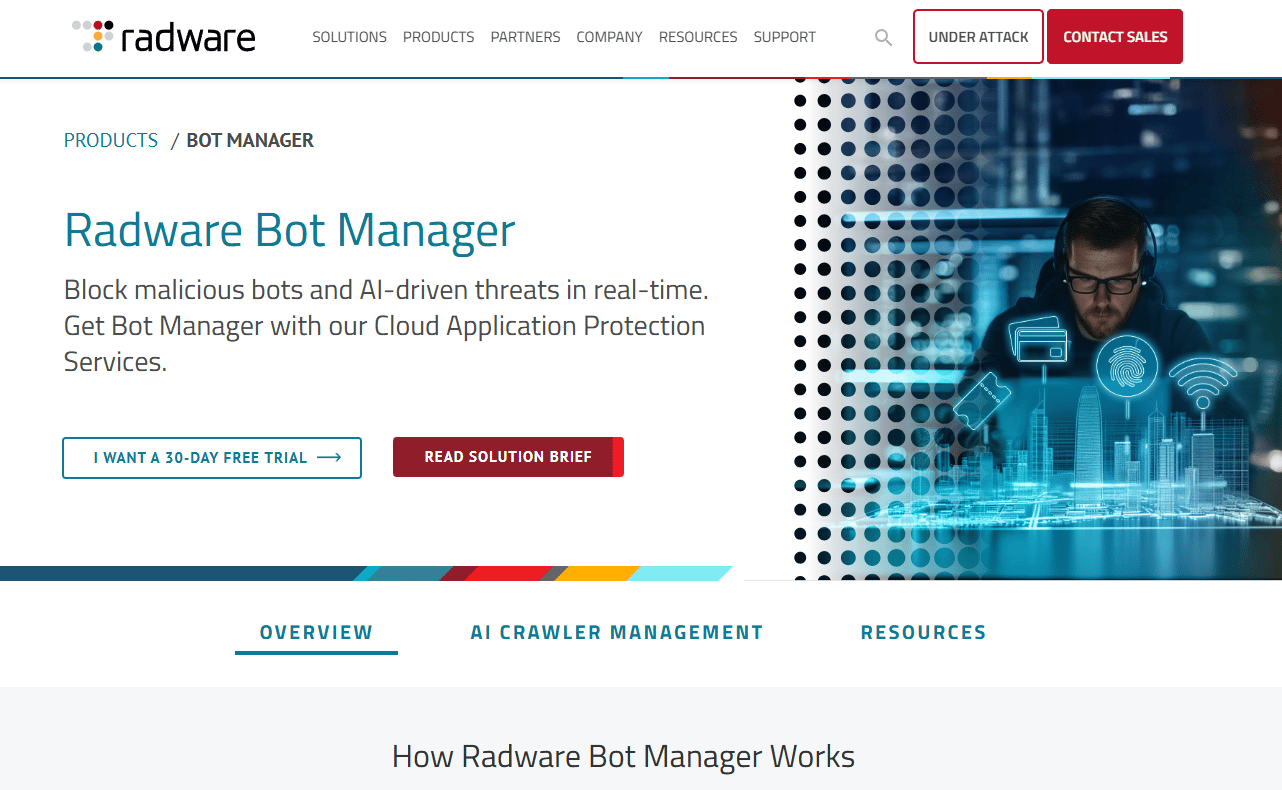Click the Bot Manager breadcrumb text
The width and height of the screenshot is (1282, 790).
tap(250, 141)
